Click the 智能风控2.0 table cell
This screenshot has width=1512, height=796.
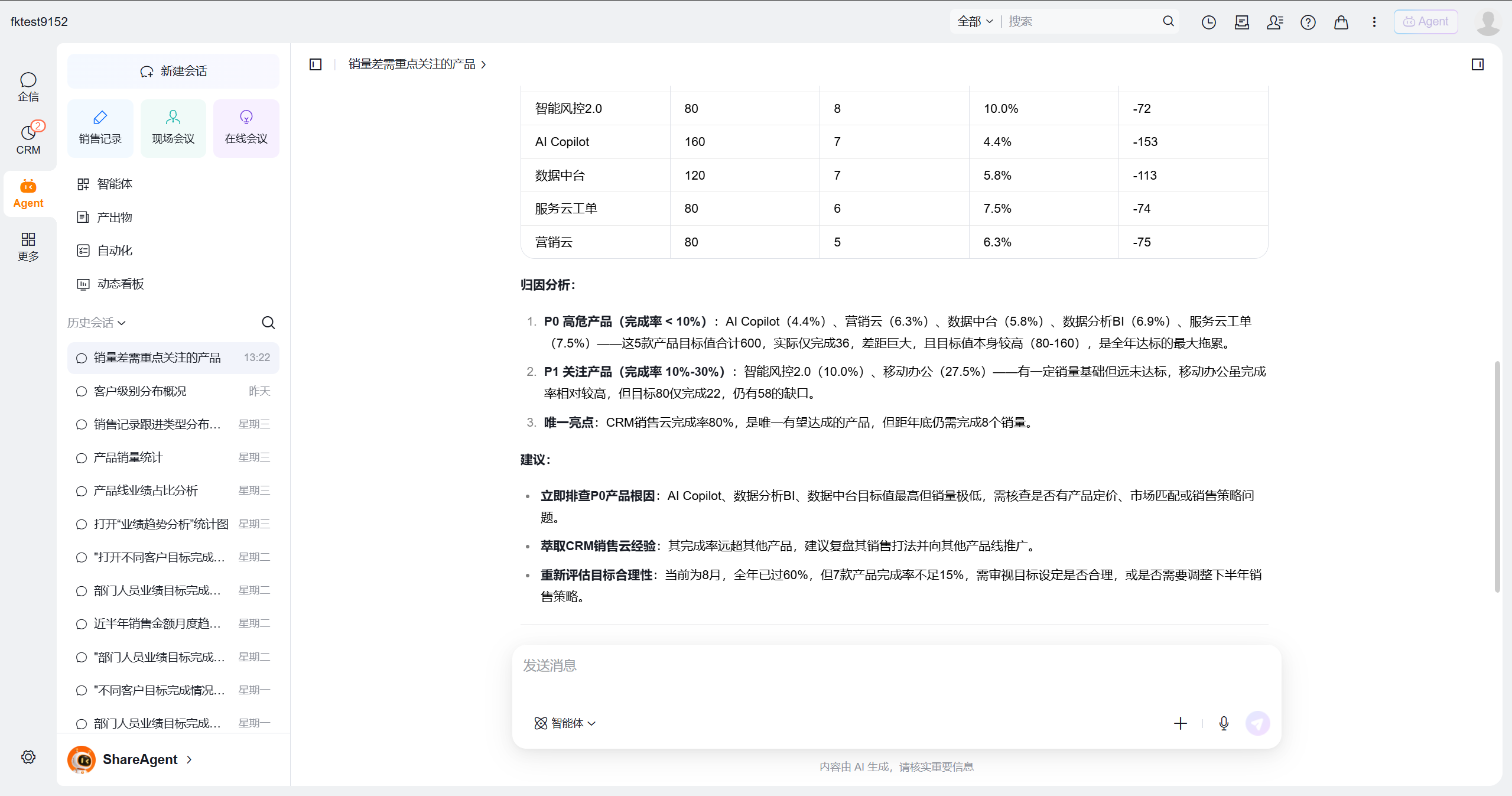coord(595,109)
